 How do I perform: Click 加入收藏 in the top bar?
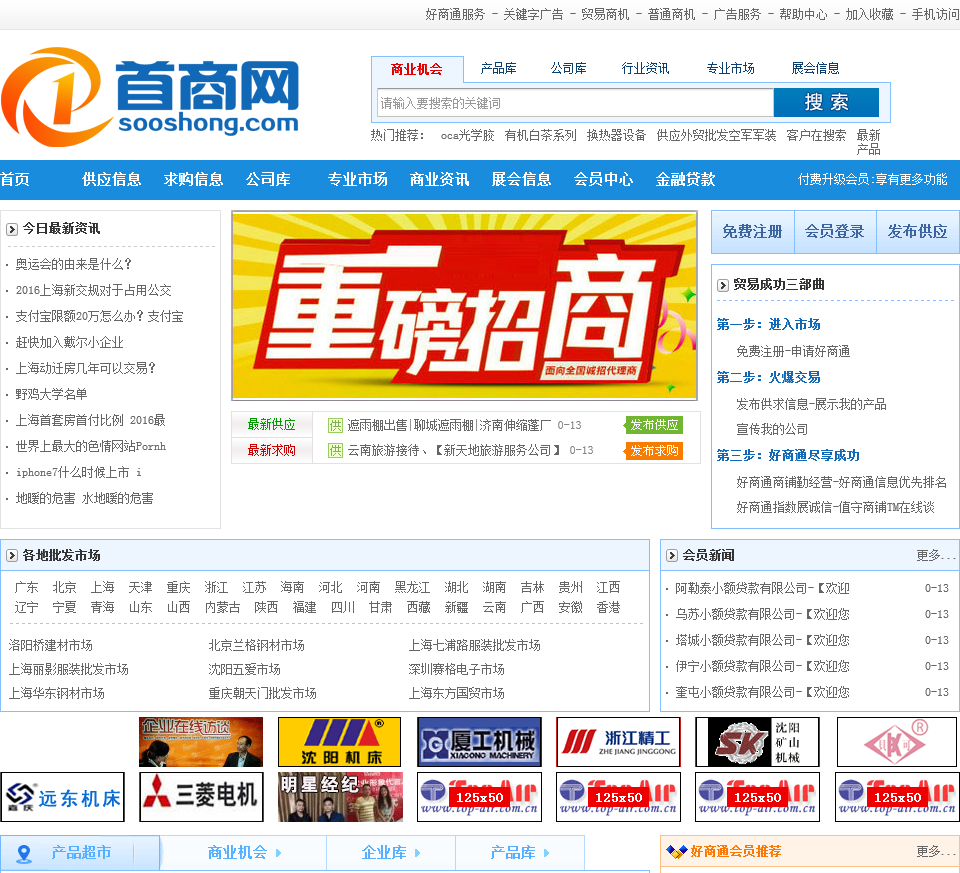(x=869, y=14)
